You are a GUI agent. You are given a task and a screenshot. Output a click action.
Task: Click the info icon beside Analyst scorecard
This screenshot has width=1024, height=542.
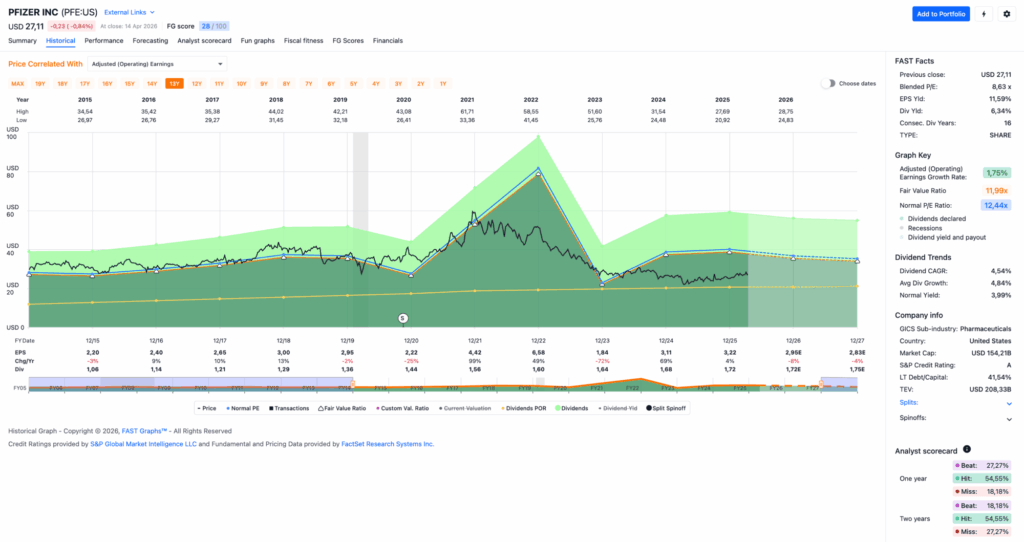966,450
